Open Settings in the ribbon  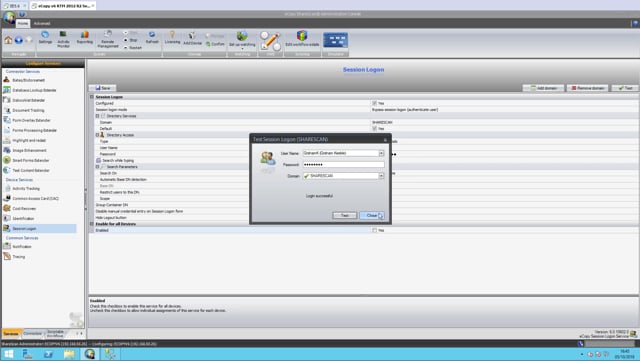click(45, 38)
